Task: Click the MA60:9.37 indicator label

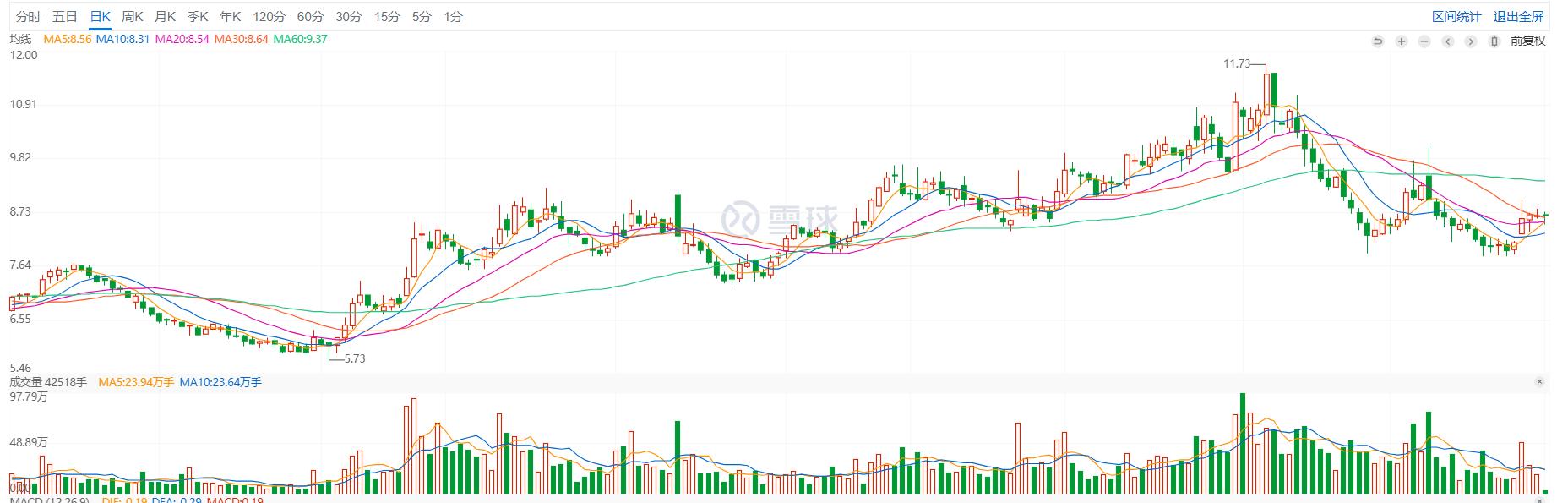Action: click(x=300, y=39)
